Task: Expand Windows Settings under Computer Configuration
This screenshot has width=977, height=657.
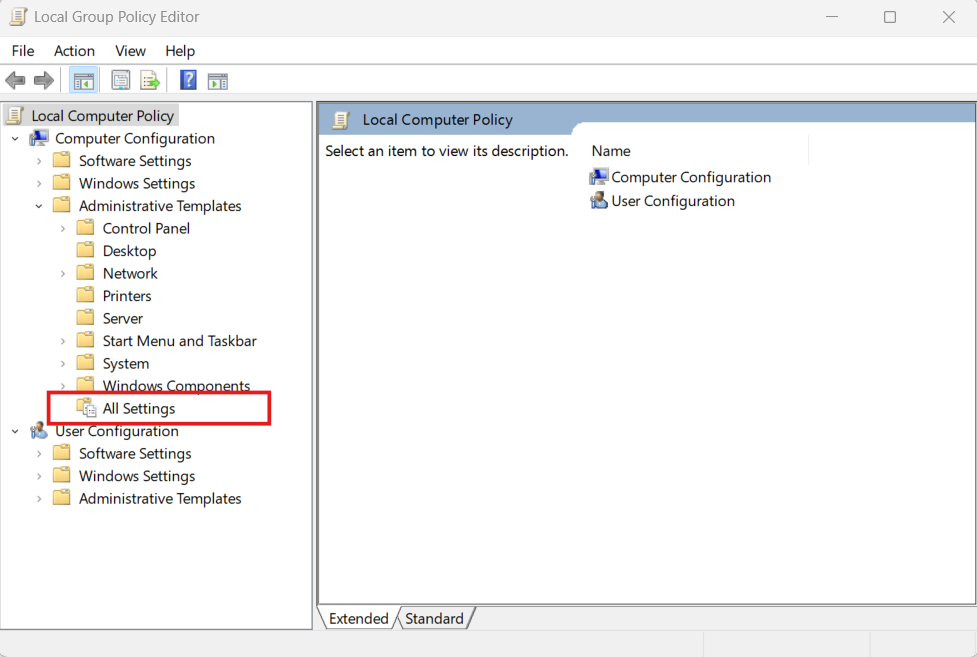Action: [x=39, y=183]
